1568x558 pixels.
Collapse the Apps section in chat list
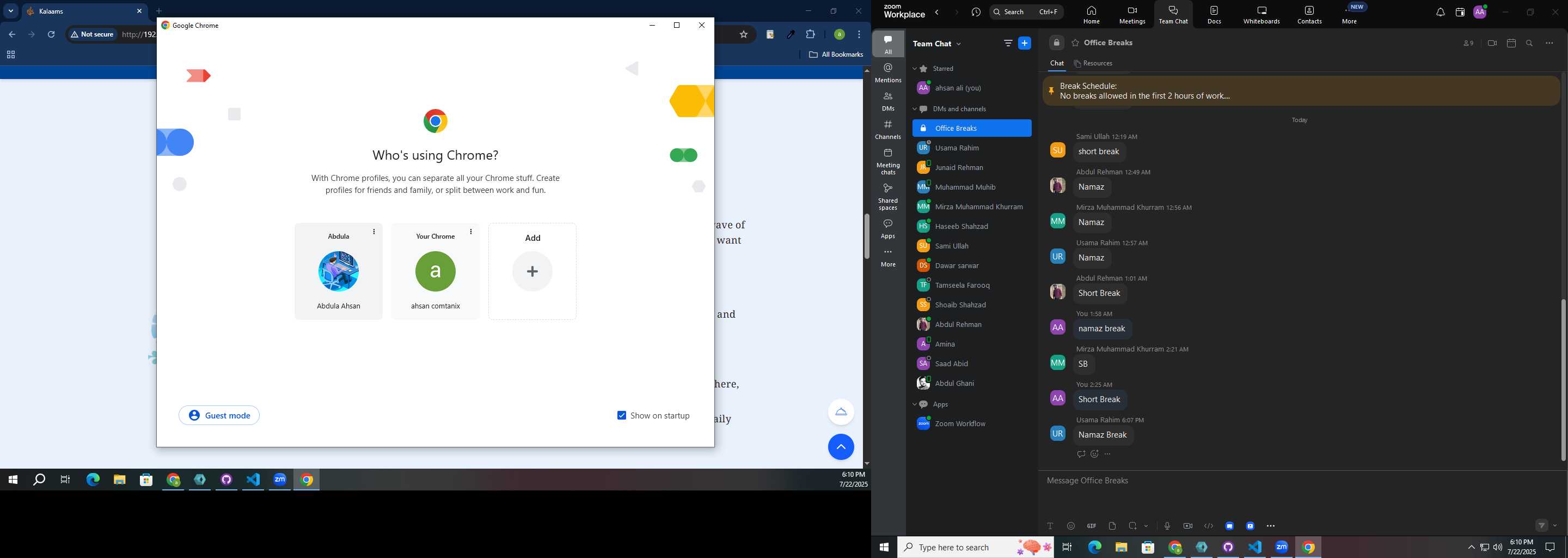[x=914, y=404]
